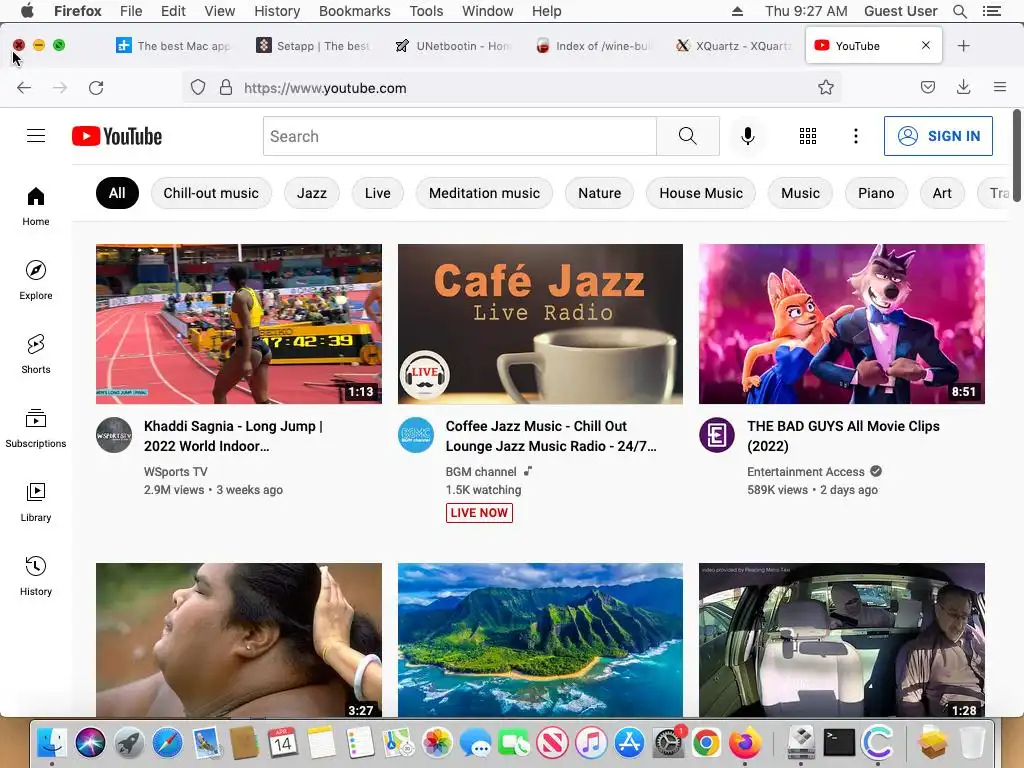Start voice search with microphone icon

pyautogui.click(x=748, y=136)
